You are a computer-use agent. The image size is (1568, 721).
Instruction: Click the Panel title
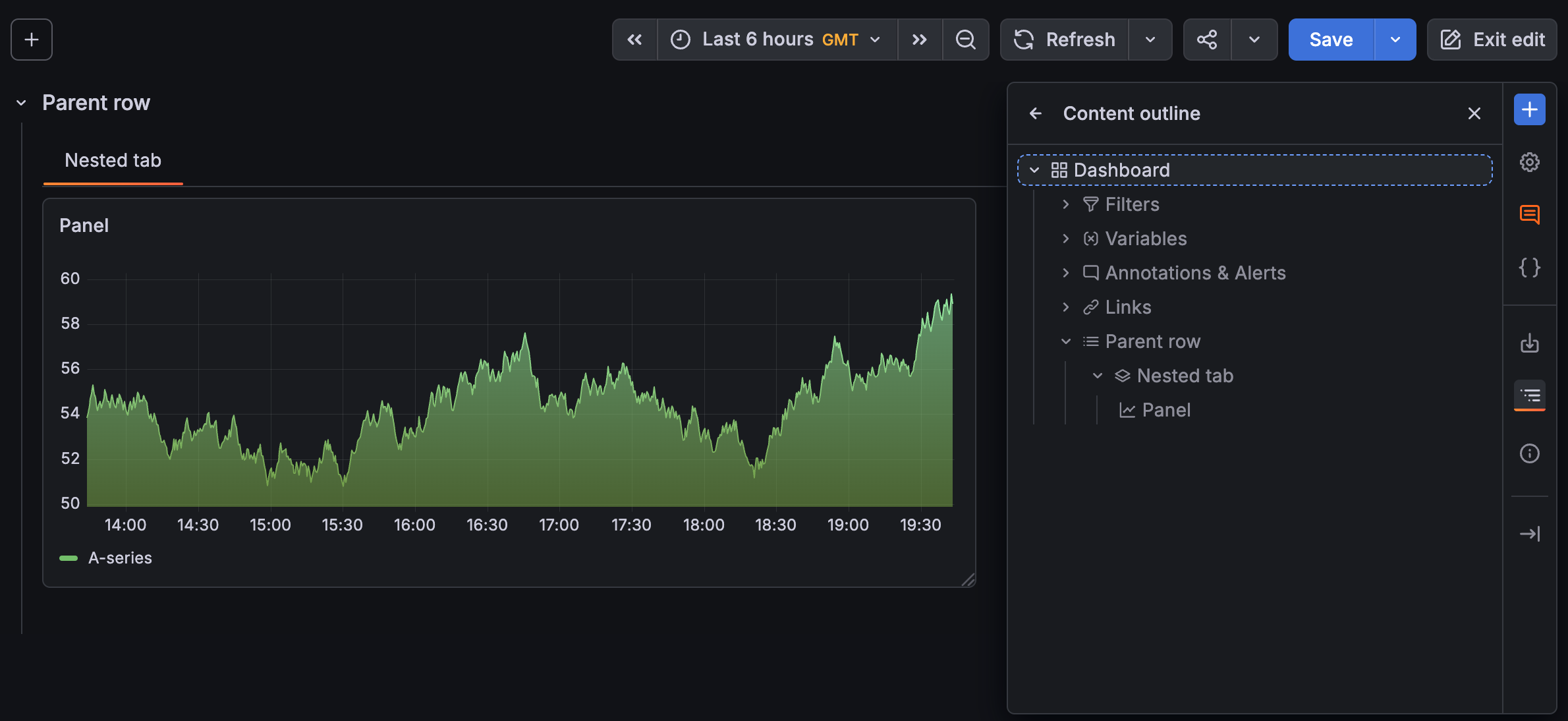[x=84, y=225]
